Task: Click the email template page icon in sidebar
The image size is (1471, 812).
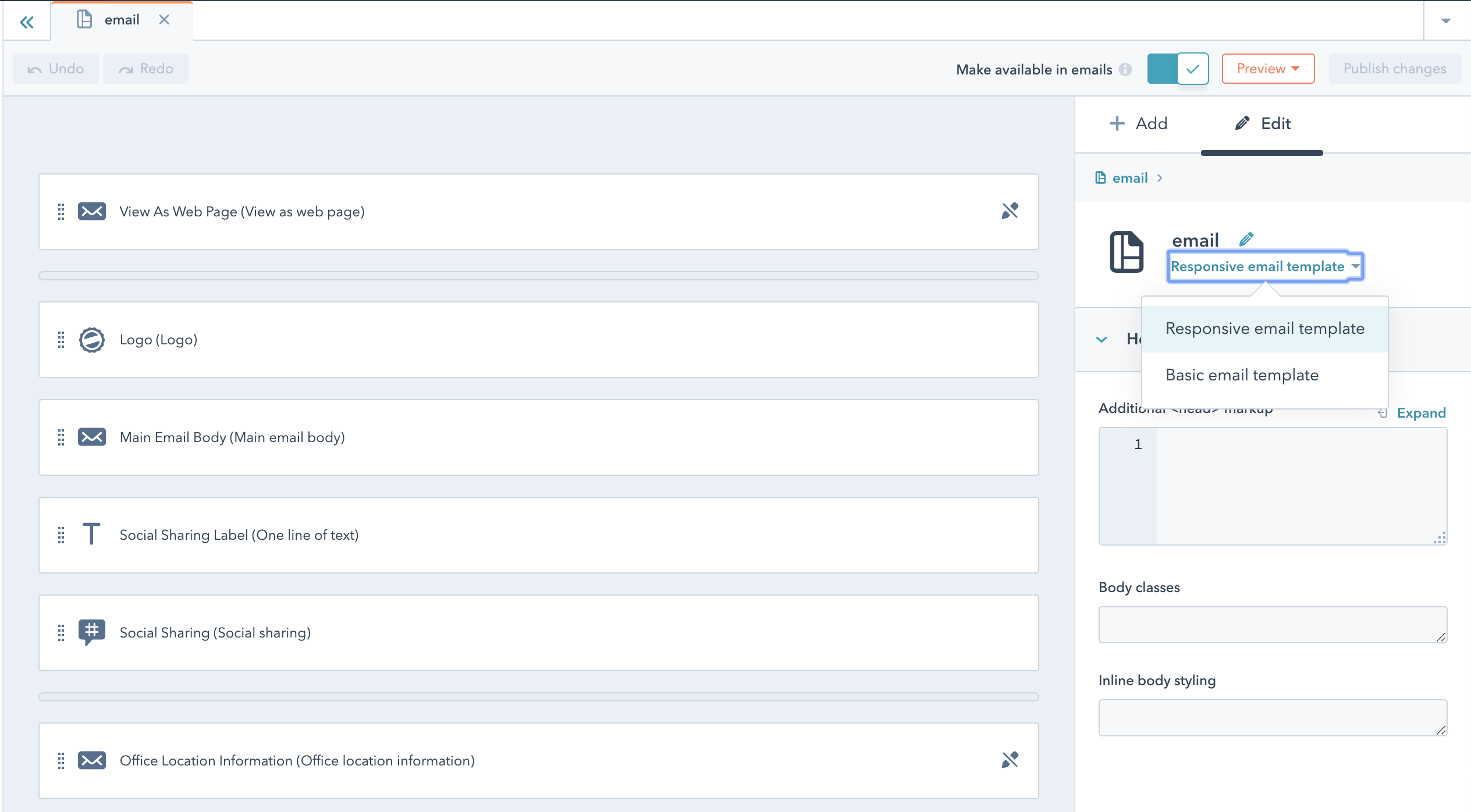Action: [1127, 253]
